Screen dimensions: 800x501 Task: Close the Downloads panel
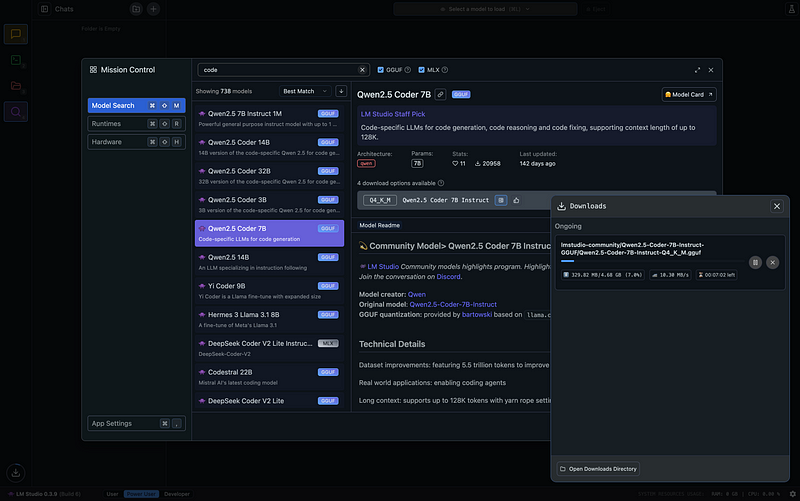click(777, 206)
